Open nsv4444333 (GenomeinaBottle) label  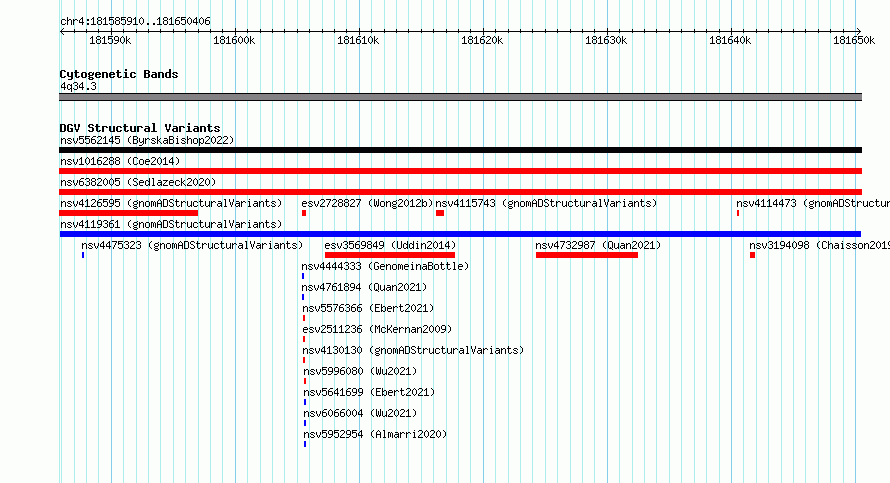[x=385, y=266]
